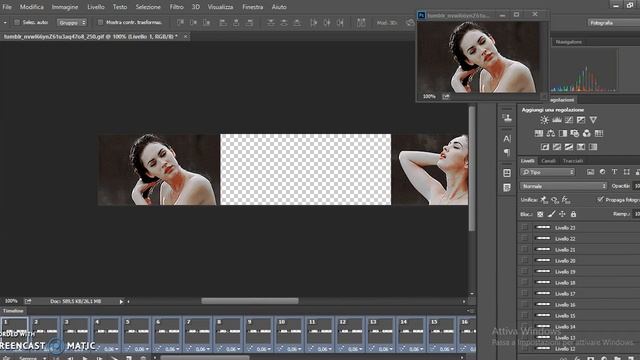Open the Modifica menu
640x360 pixels.
click(x=32, y=7)
